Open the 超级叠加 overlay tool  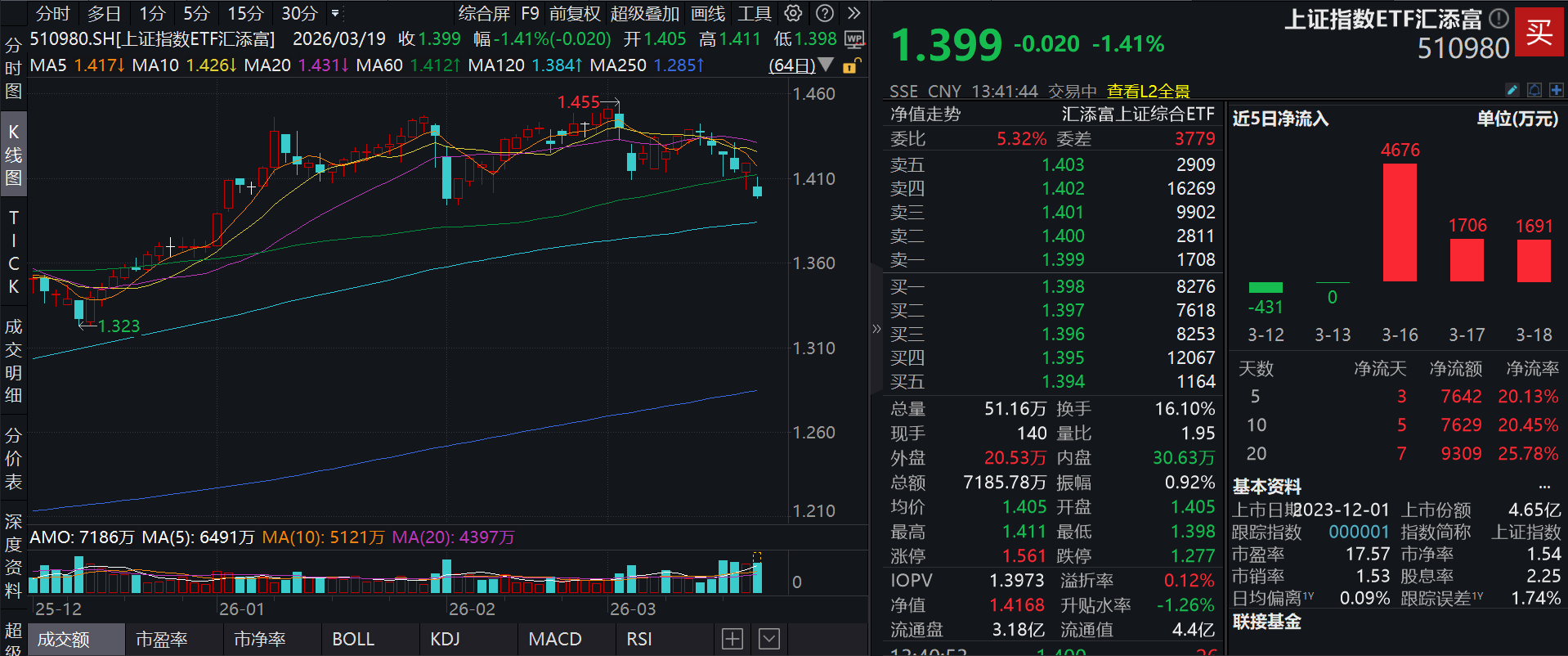pos(645,13)
